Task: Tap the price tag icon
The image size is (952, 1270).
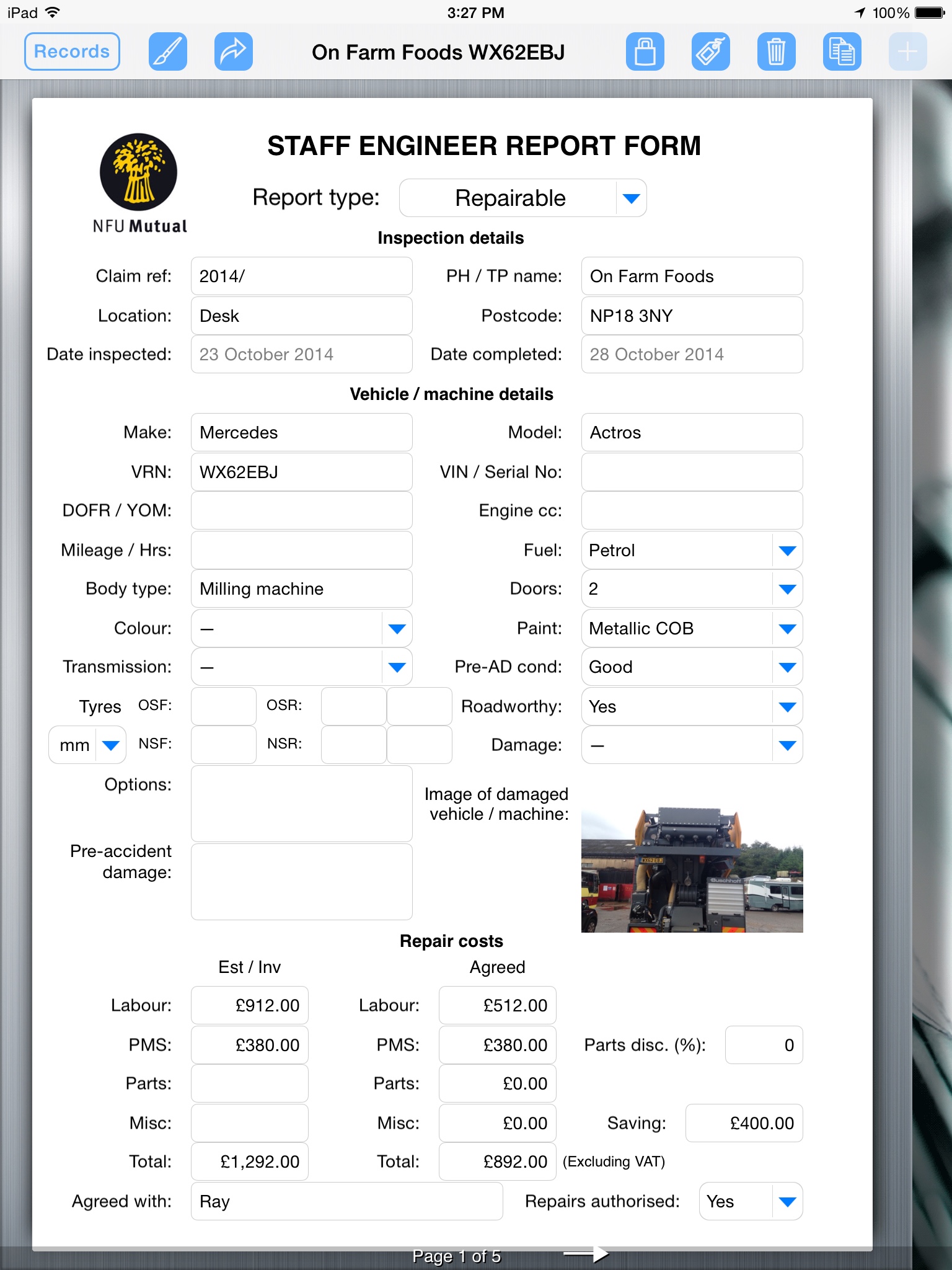Action: click(x=711, y=51)
